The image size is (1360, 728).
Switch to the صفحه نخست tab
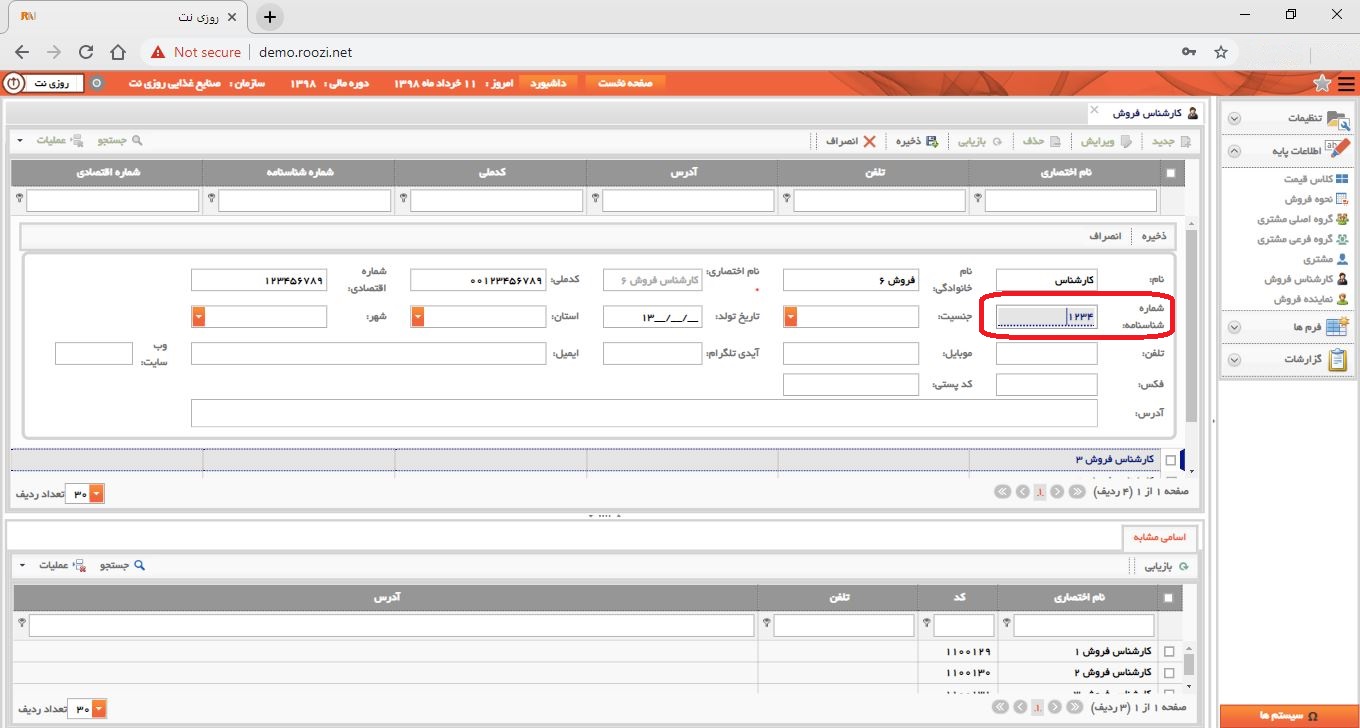pyautogui.click(x=625, y=83)
